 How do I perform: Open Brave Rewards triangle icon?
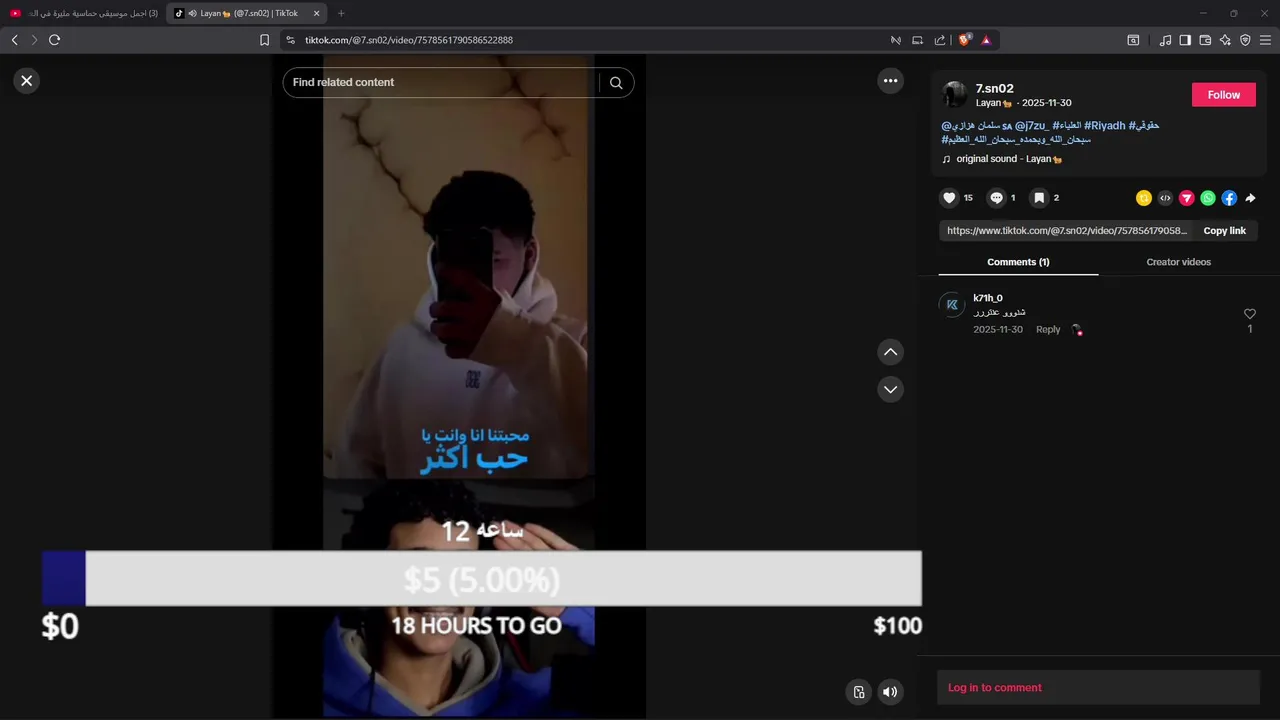click(x=986, y=40)
